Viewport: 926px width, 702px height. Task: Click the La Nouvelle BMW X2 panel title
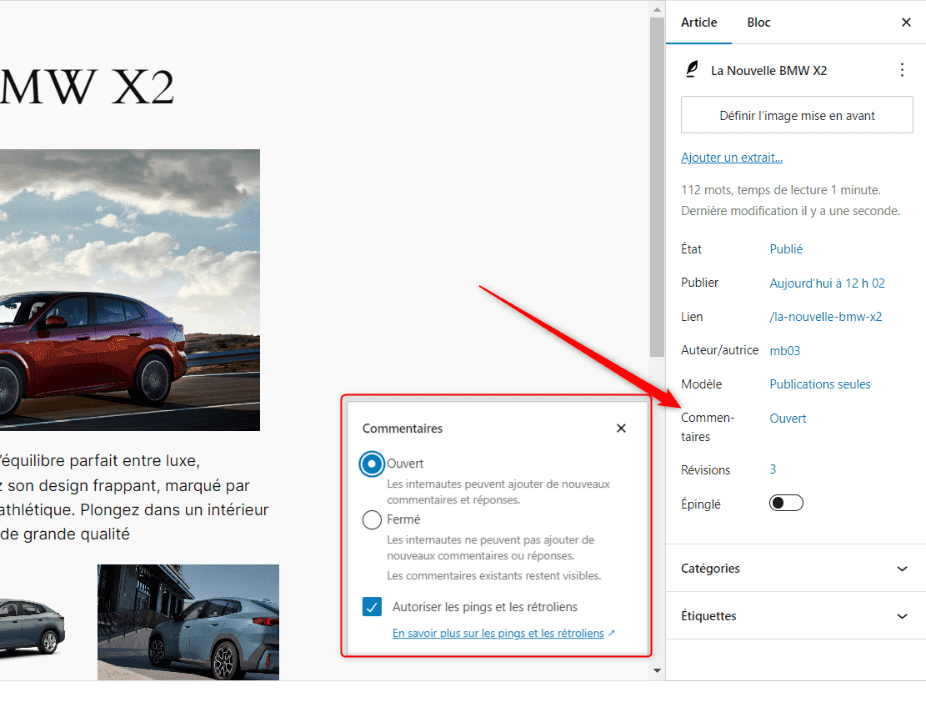pyautogui.click(x=768, y=71)
